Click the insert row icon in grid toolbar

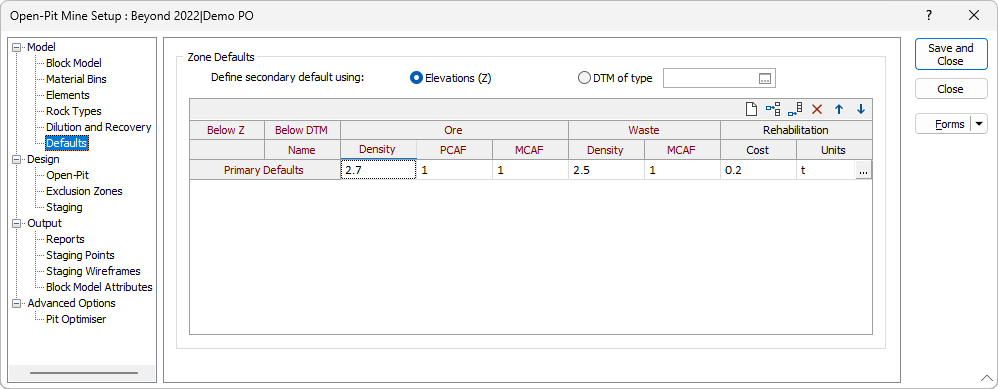773,110
